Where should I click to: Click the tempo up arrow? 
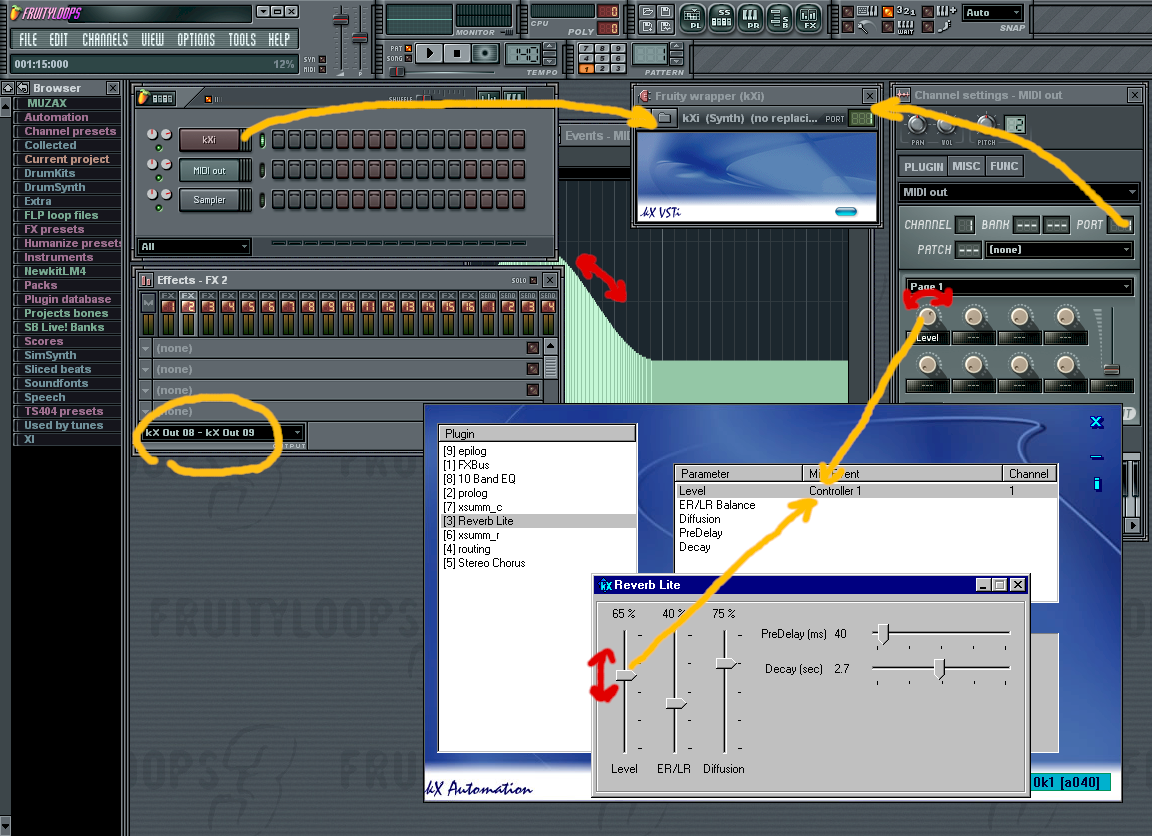549,48
